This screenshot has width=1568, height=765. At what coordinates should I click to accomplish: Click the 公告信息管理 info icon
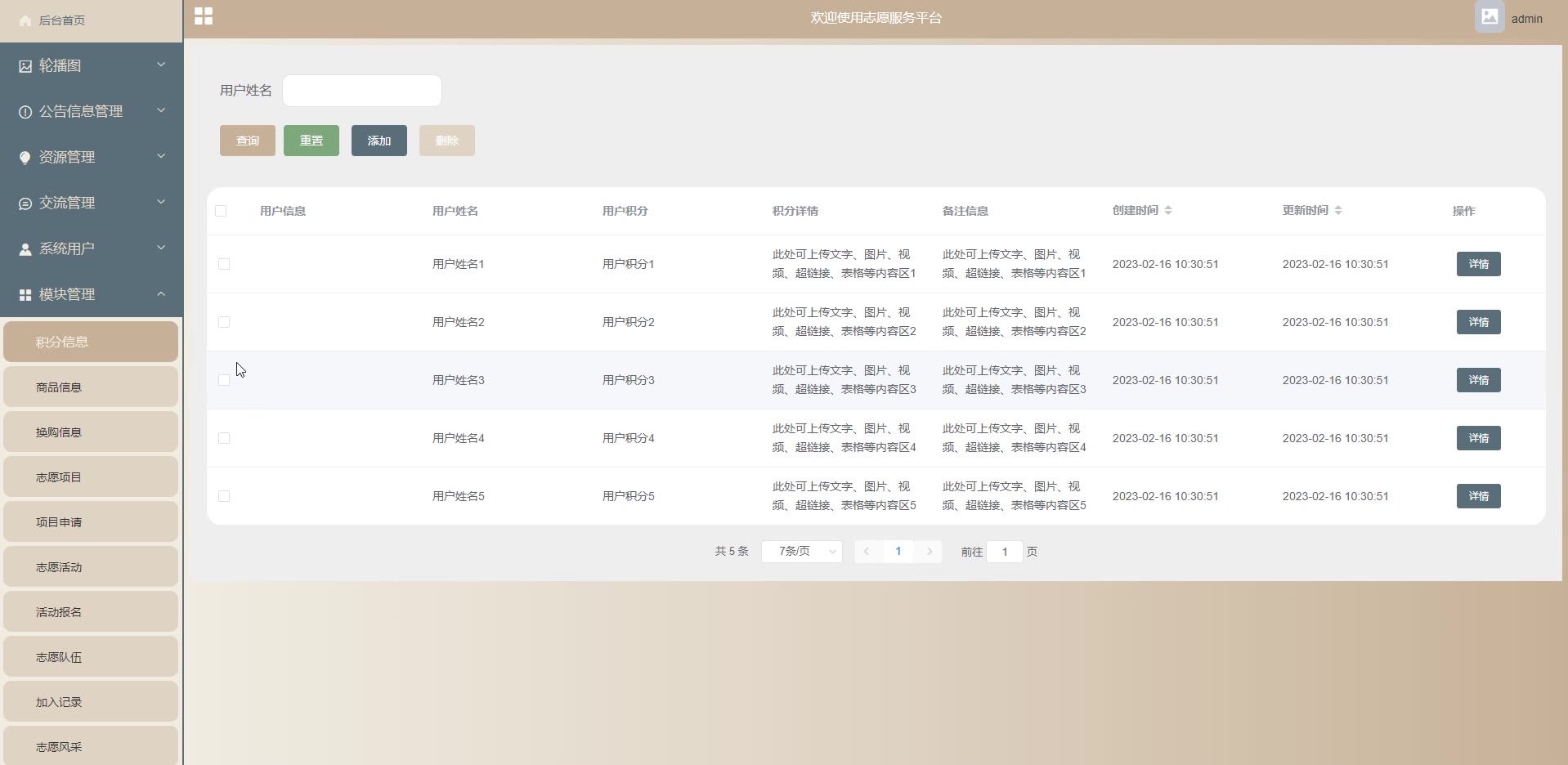click(25, 112)
